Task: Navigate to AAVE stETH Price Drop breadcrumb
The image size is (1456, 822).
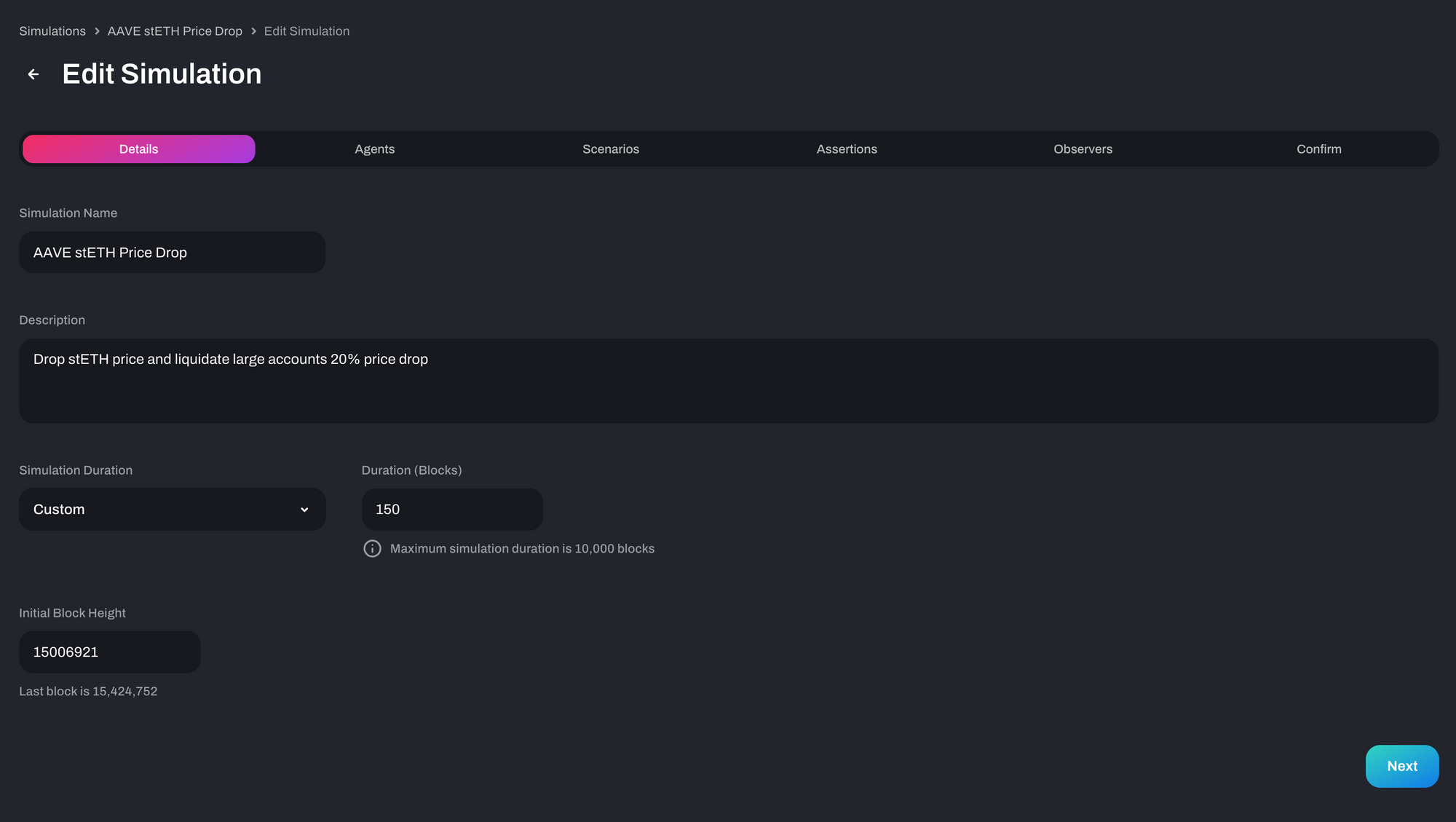Action: click(175, 31)
